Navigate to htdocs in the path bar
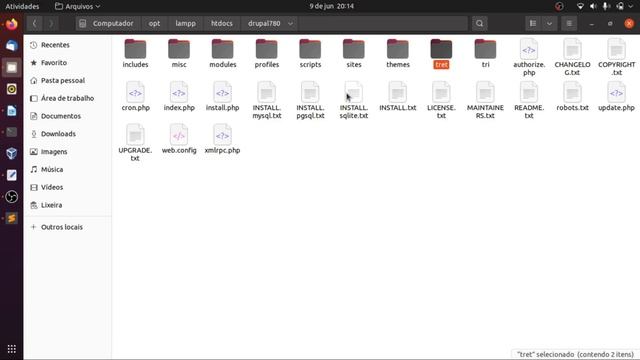The image size is (640, 360). tap(222, 24)
